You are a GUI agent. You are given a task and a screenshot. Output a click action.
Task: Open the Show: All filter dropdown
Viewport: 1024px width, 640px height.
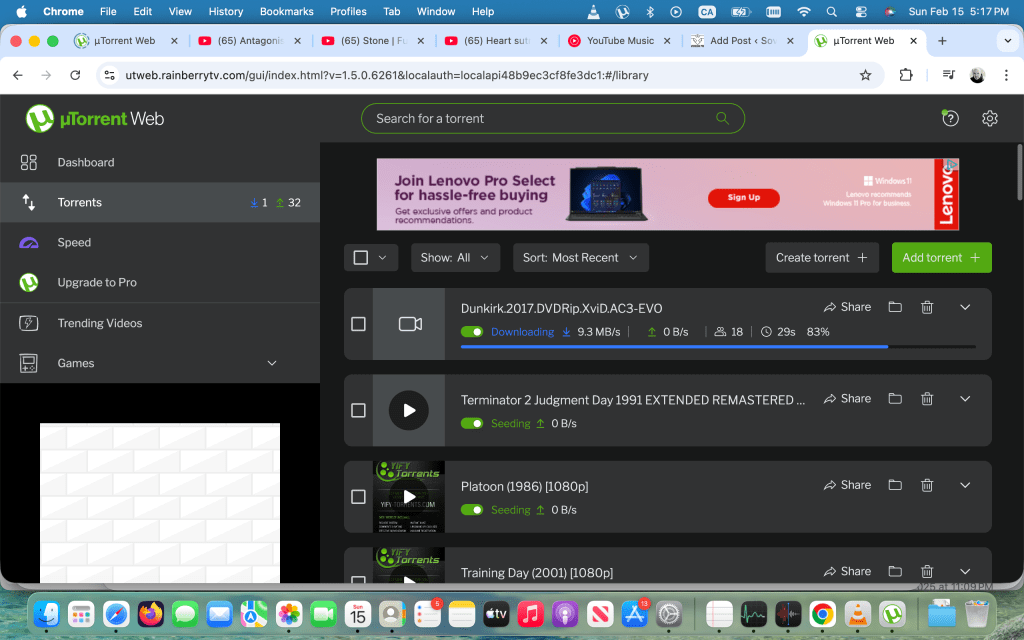click(x=455, y=257)
